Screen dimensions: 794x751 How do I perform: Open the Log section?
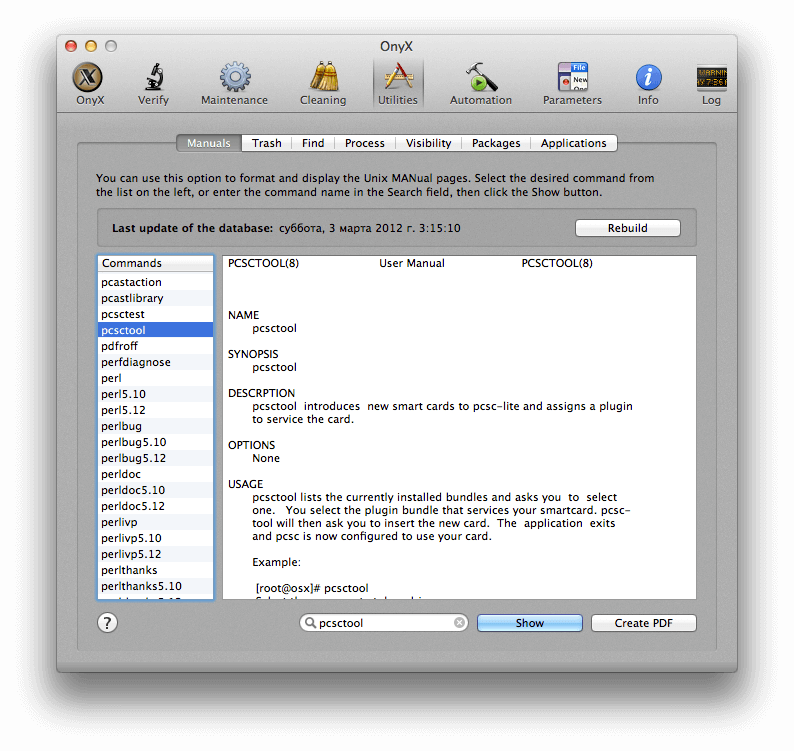point(711,84)
